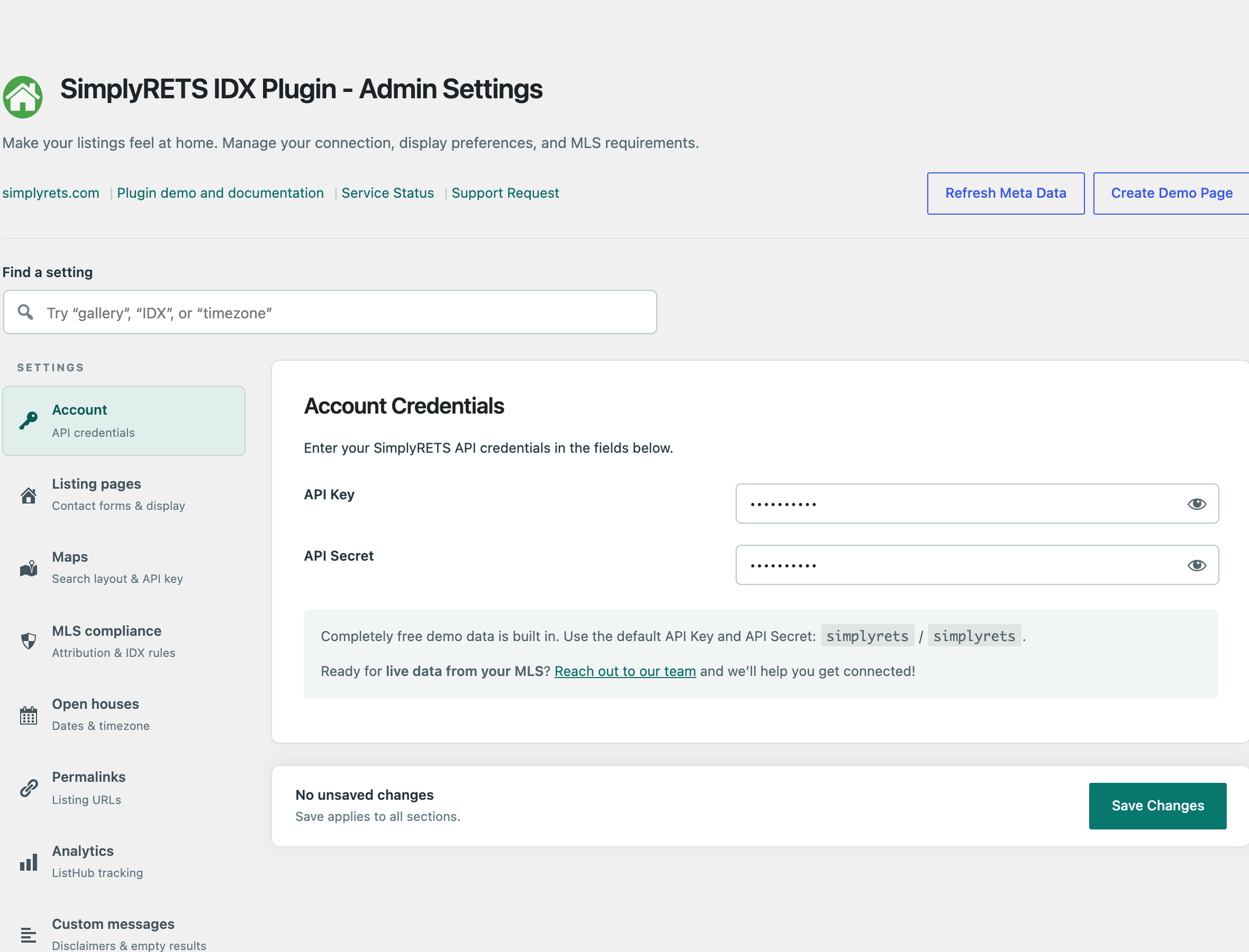Reveal the API Key with eye icon
1249x952 pixels.
tap(1197, 504)
